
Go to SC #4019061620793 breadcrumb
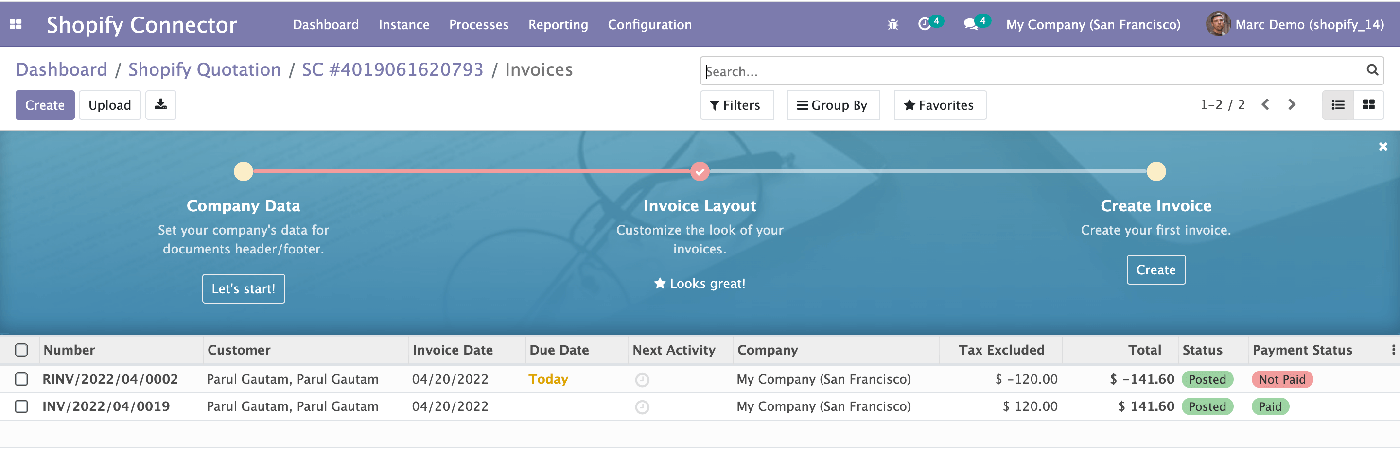(393, 70)
